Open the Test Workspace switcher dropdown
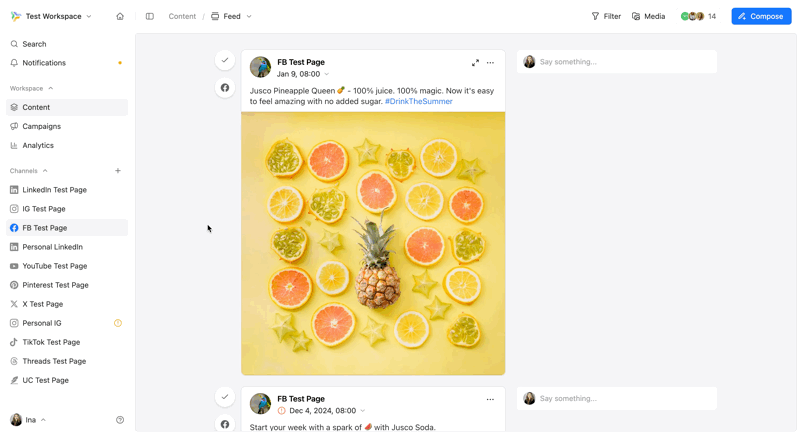Image resolution: width=800 pixels, height=435 pixels. 52,16
